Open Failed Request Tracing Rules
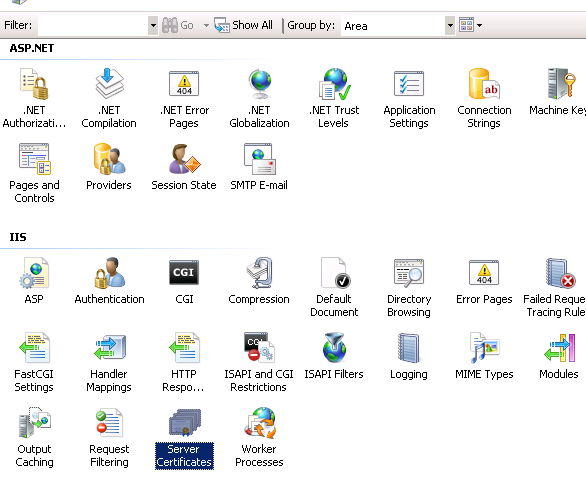 coord(556,287)
